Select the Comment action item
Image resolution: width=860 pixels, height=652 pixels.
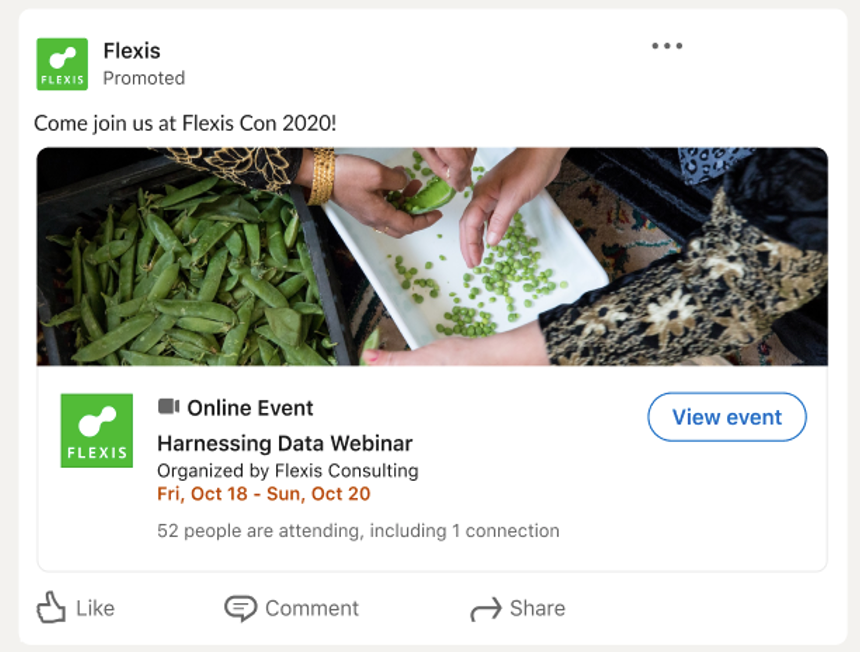click(x=292, y=608)
